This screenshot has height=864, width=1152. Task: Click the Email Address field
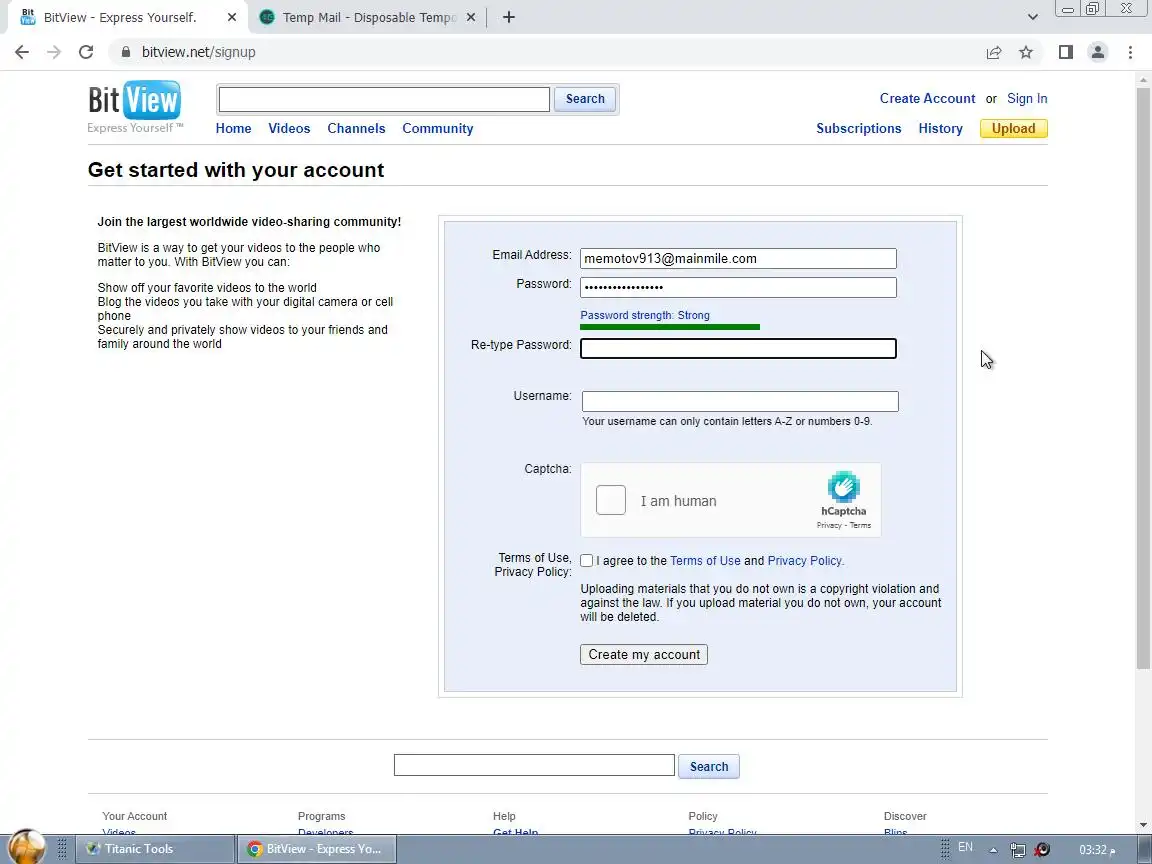pos(738,259)
